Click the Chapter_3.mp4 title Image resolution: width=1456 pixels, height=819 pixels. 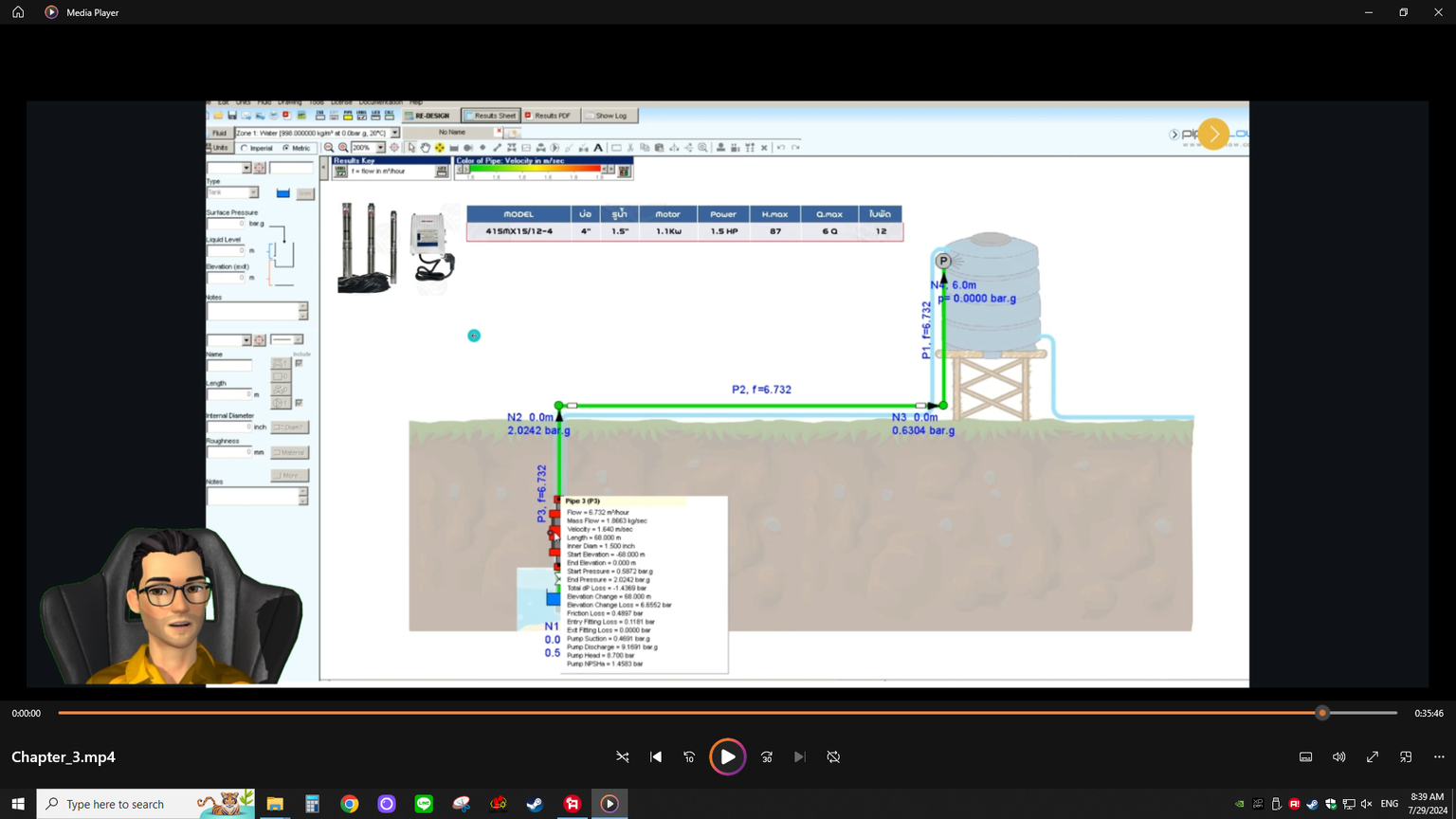[x=64, y=757]
